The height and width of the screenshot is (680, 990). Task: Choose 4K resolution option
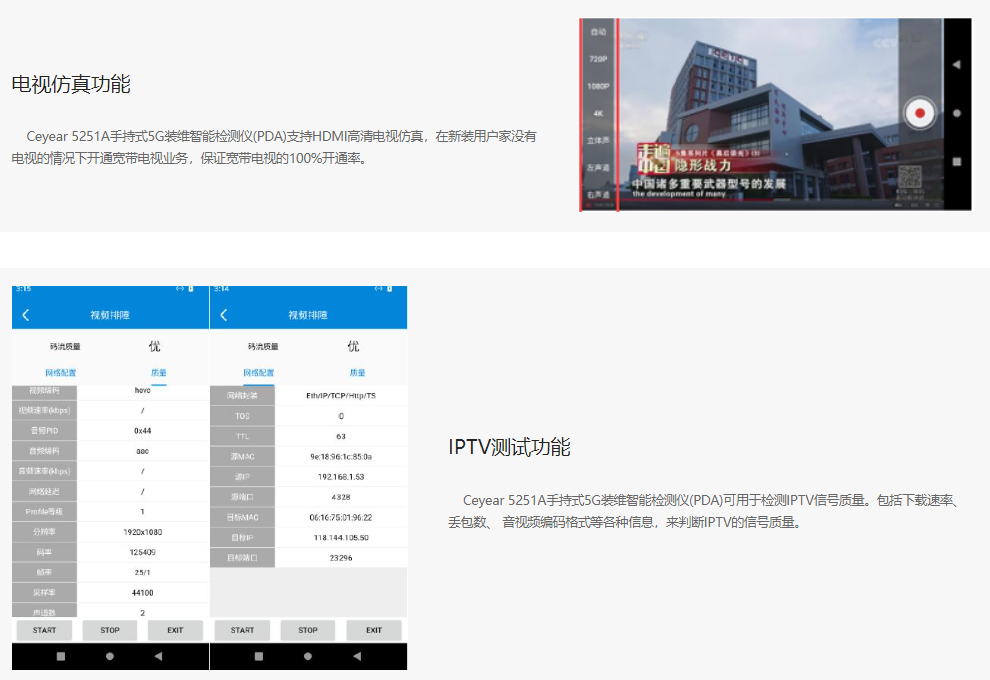[598, 113]
